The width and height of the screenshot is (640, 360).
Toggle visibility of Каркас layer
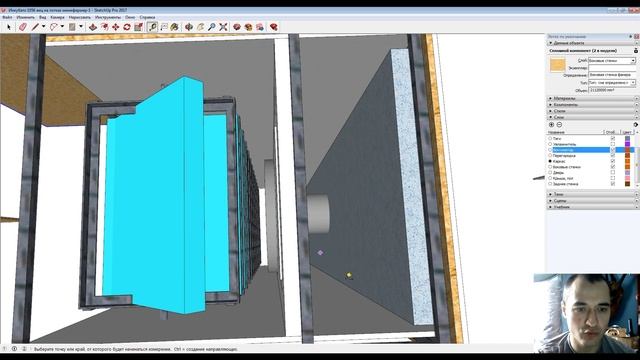613,161
